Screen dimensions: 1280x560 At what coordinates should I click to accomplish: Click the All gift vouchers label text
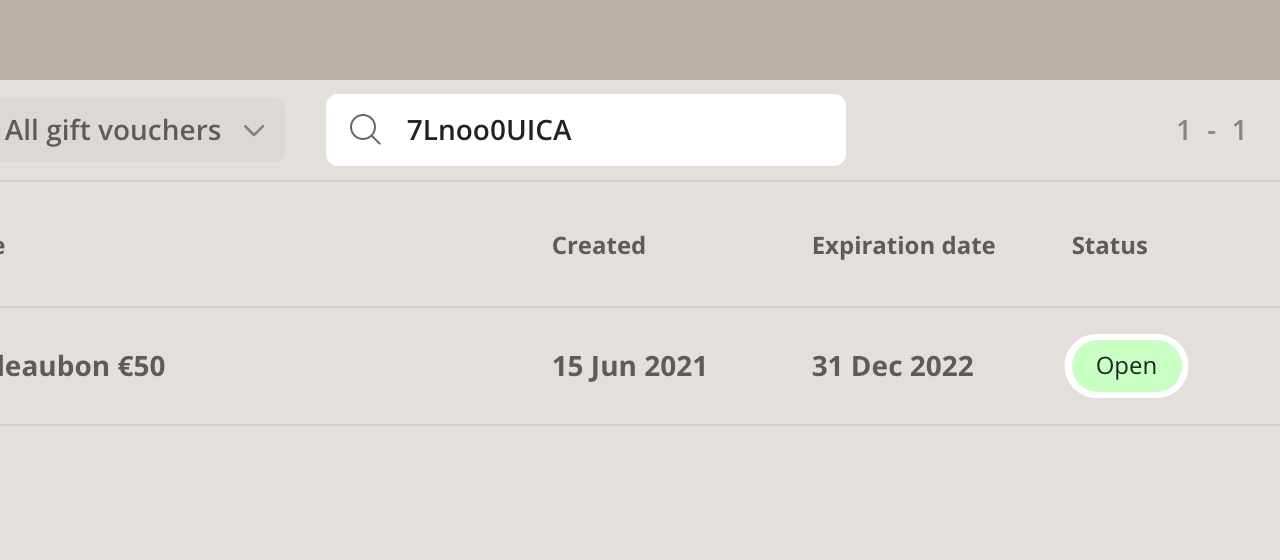point(112,130)
